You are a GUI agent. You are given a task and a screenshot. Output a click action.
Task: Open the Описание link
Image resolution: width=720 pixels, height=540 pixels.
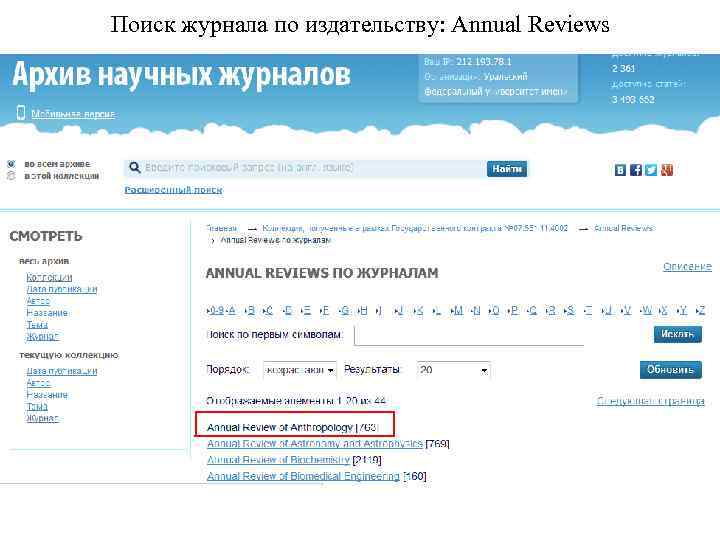click(x=687, y=267)
